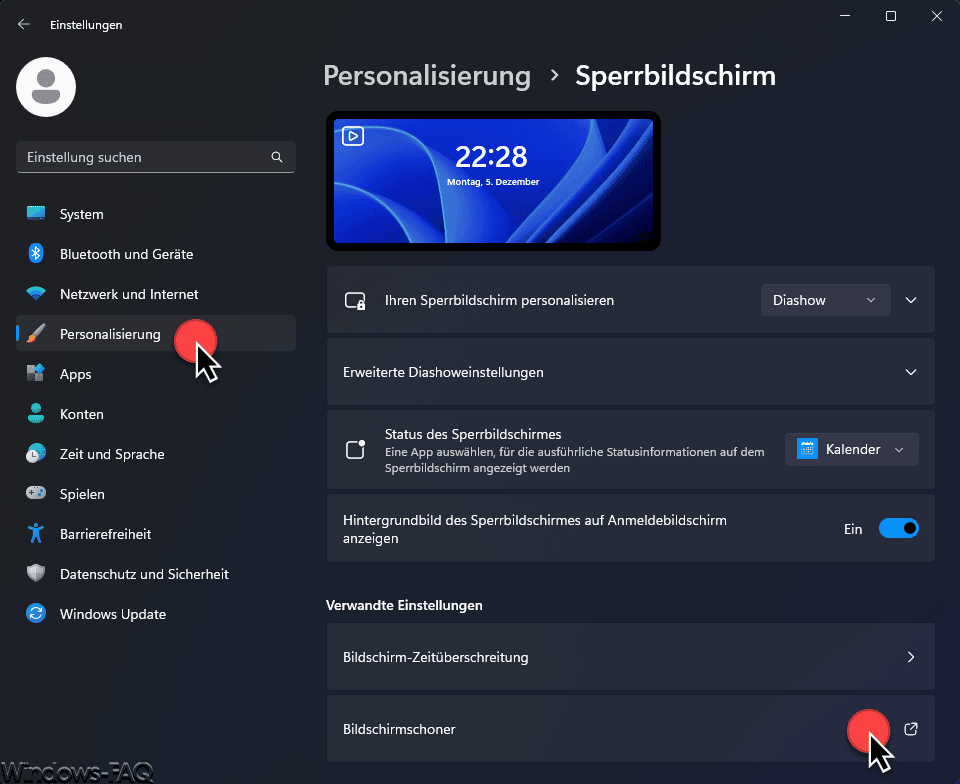Toggle Hintergrundbild auf Anmeldebildschirm switch off
960x784 pixels.
(x=899, y=528)
